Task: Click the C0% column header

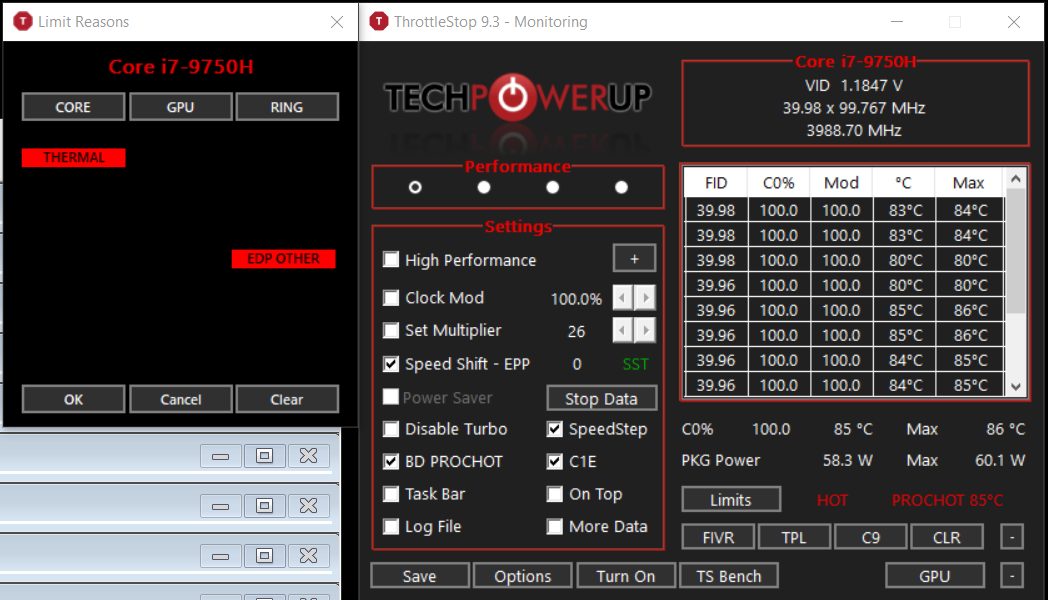Action: point(779,183)
